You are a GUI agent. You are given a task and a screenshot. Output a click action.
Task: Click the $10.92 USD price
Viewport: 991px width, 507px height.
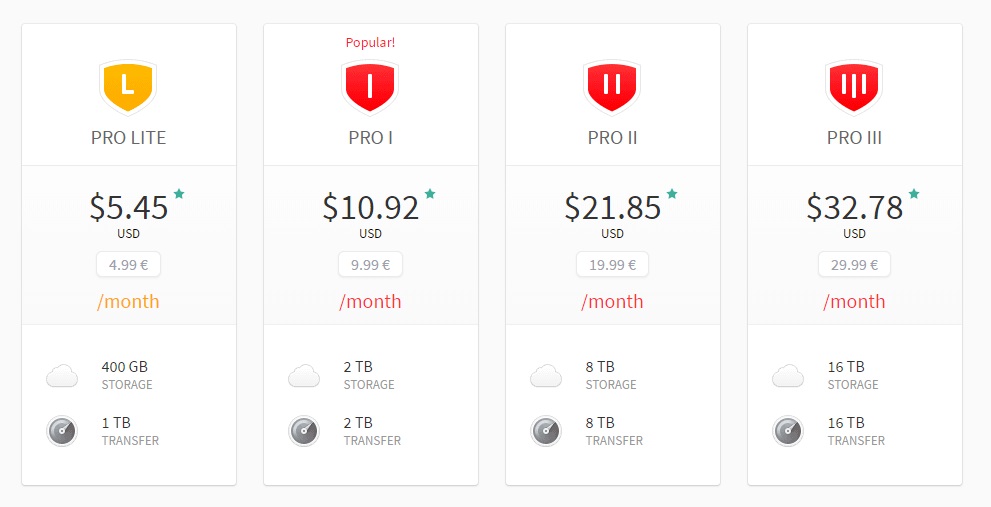pyautogui.click(x=370, y=216)
